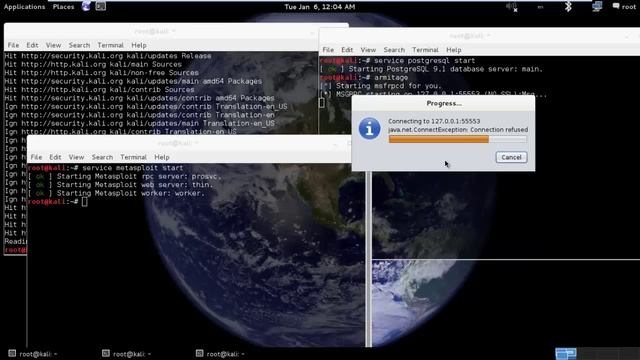640x360 pixels.
Task: Click the 'kali/updates/contrib Translation-en_US' line
Action: click(146, 107)
